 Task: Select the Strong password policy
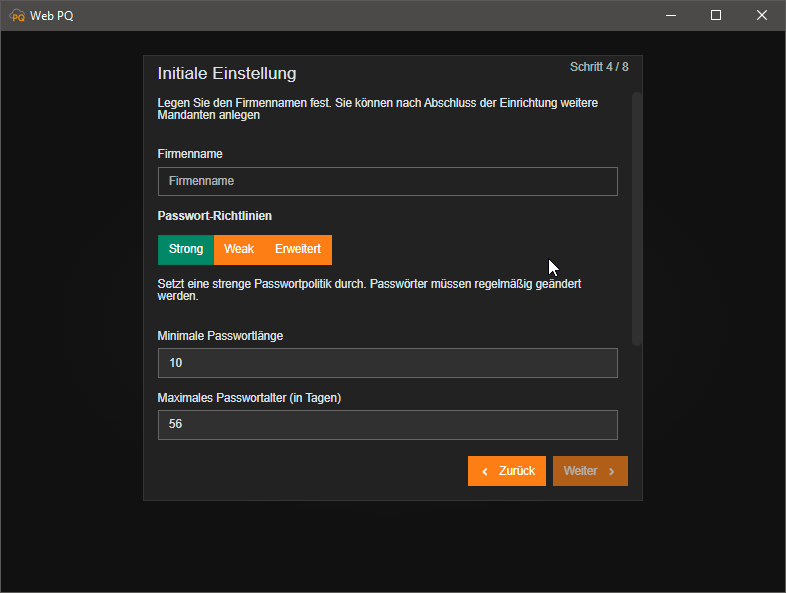coord(186,249)
